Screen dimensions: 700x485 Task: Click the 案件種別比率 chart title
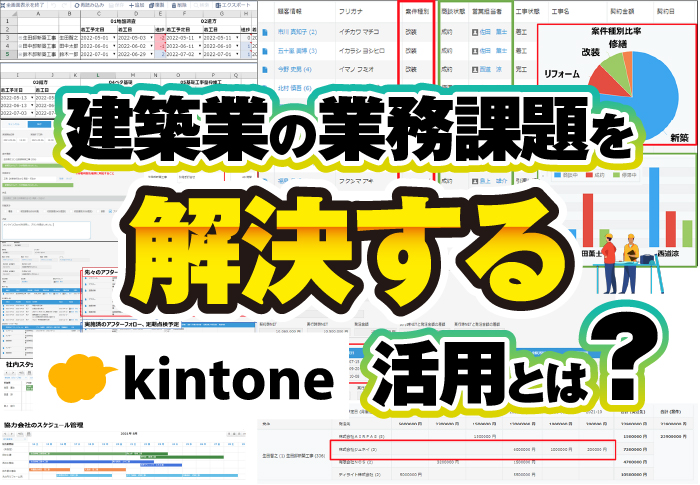616,31
